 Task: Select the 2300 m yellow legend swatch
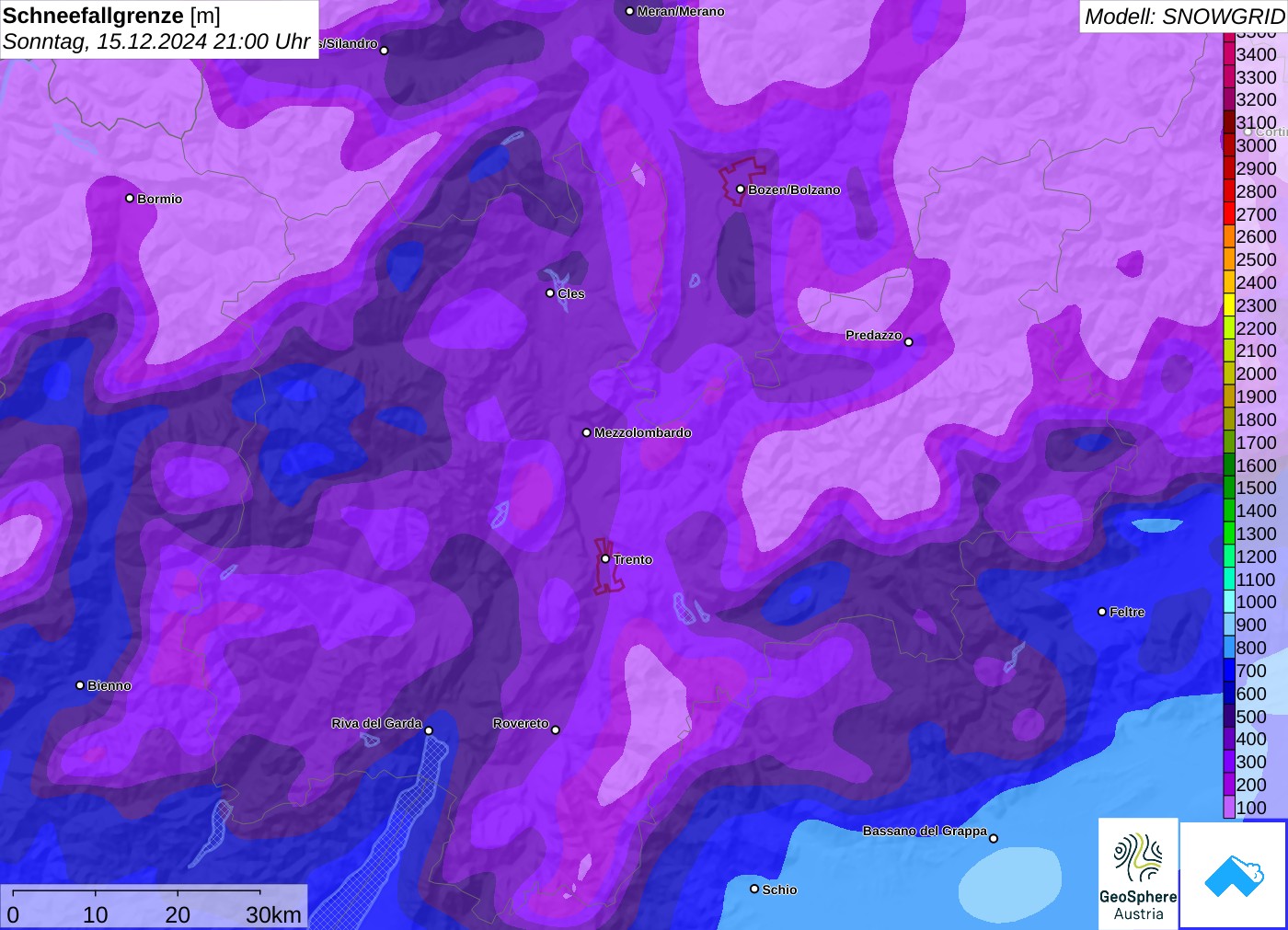click(1229, 305)
